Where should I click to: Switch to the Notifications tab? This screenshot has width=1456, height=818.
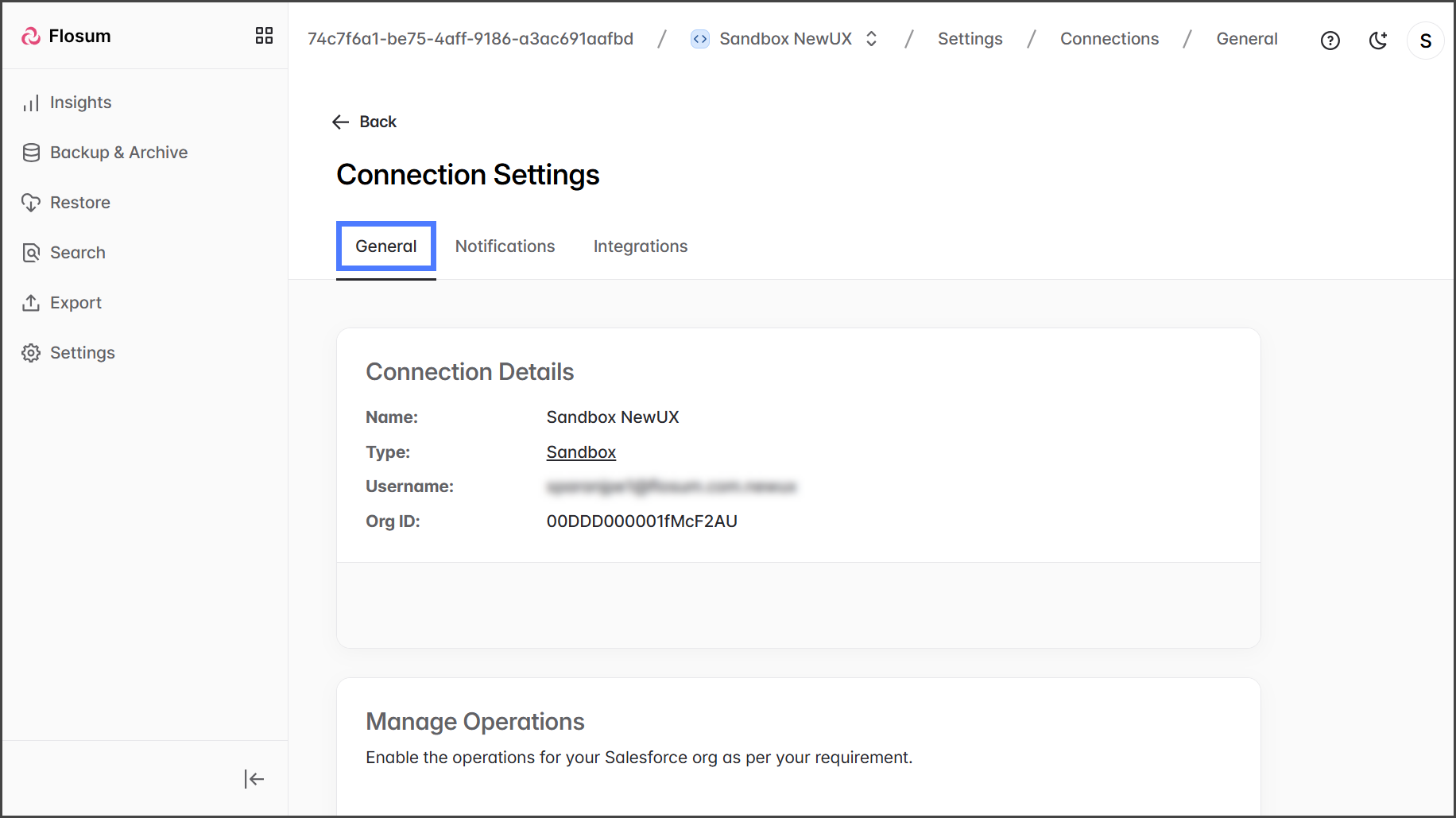point(505,246)
